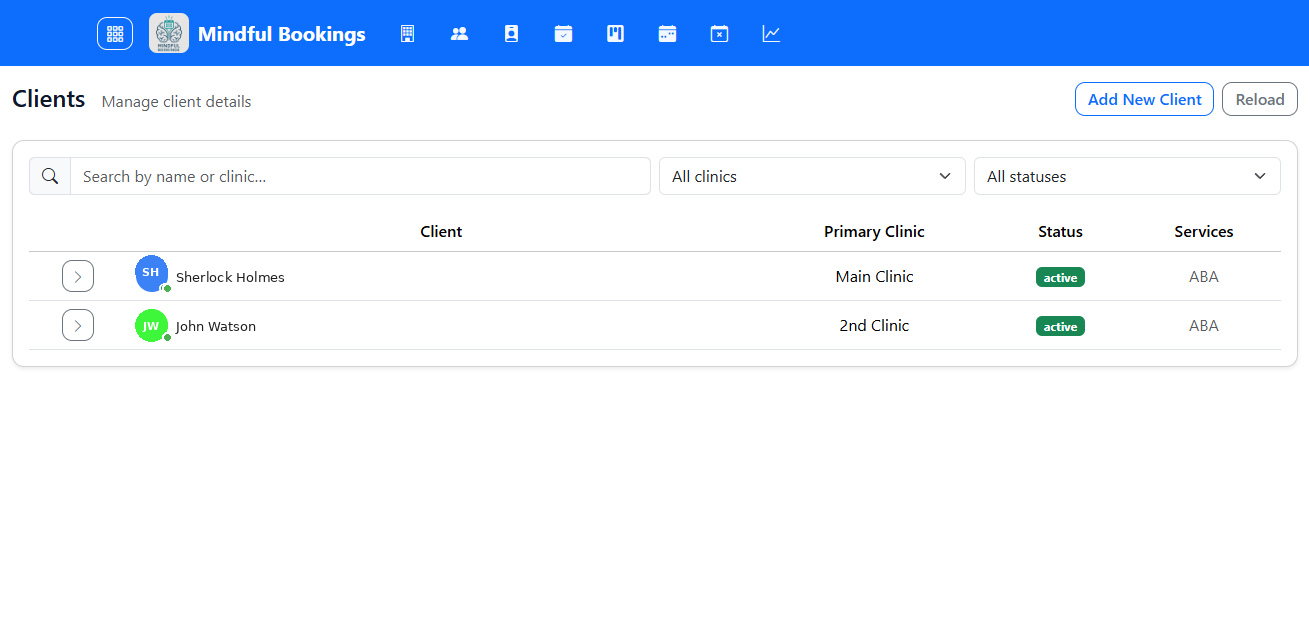Open the Staff badge icon in navbar

click(x=511, y=33)
